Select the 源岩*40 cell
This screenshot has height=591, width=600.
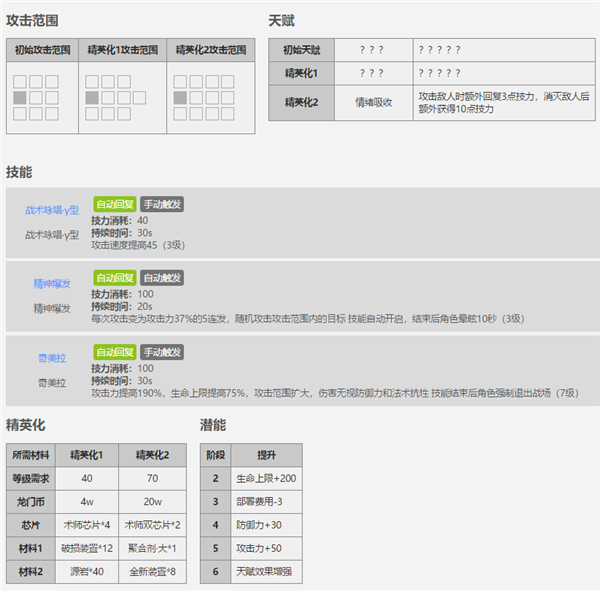pyautogui.click(x=87, y=572)
